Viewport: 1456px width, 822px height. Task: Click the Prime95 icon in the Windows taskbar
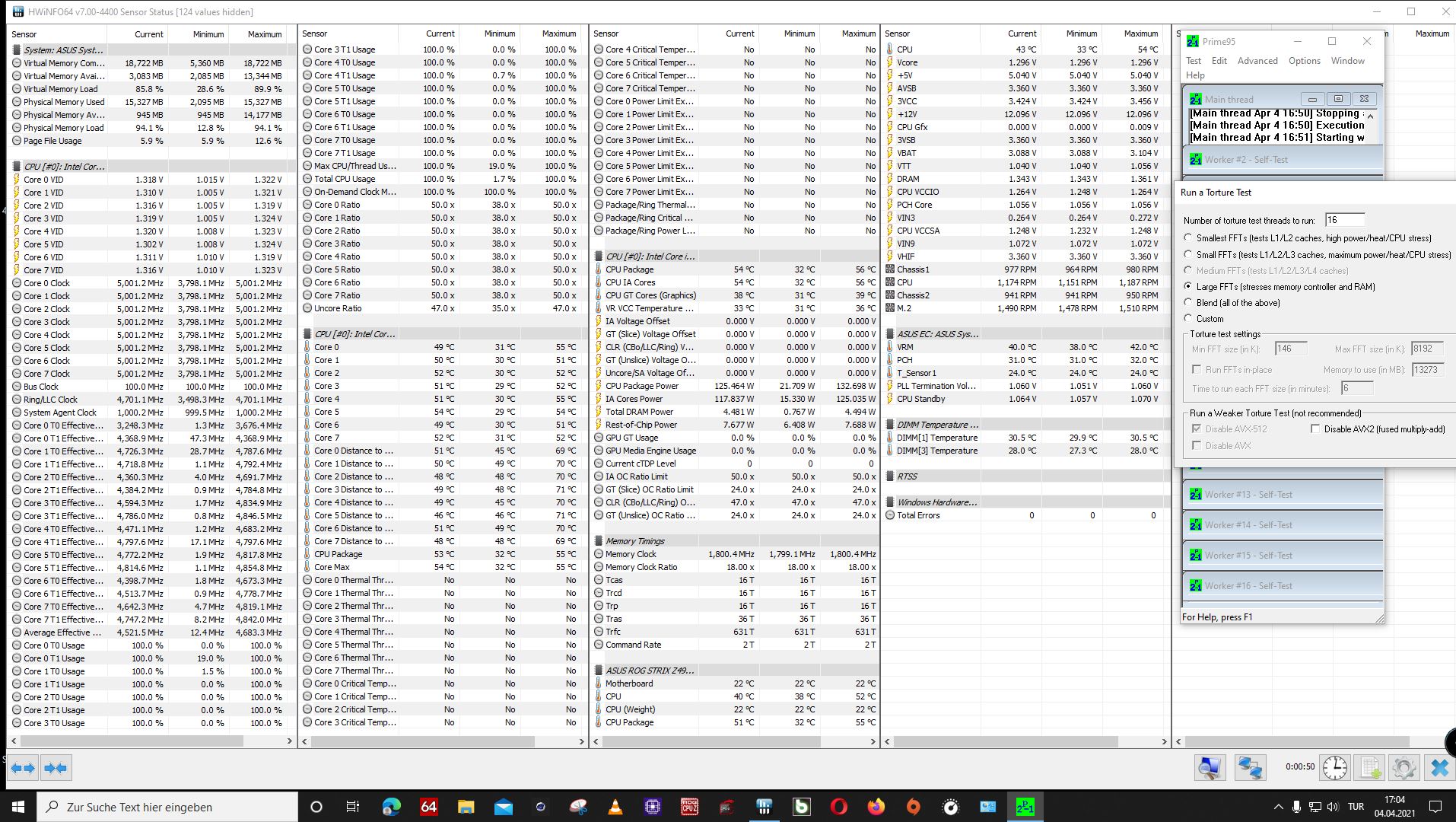(x=1025, y=807)
